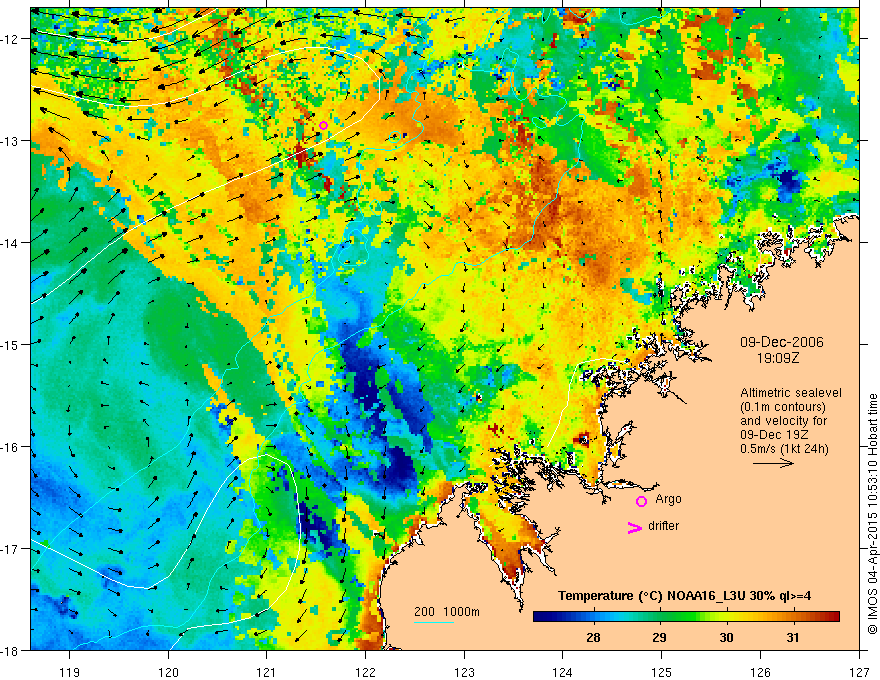Click the '-12' latitude axis label
The height and width of the screenshot is (680, 880).
tap(11, 39)
